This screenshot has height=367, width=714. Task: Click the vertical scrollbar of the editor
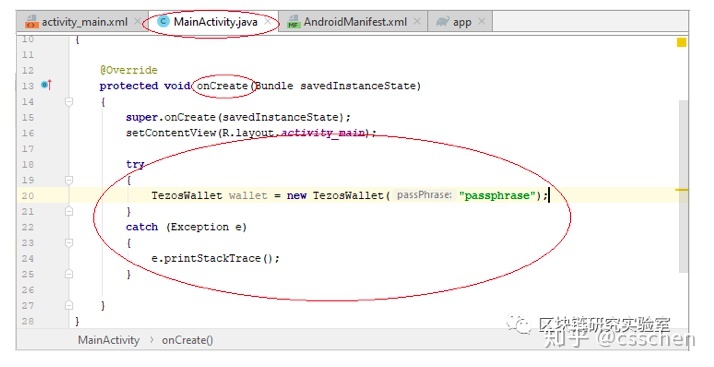[683, 187]
